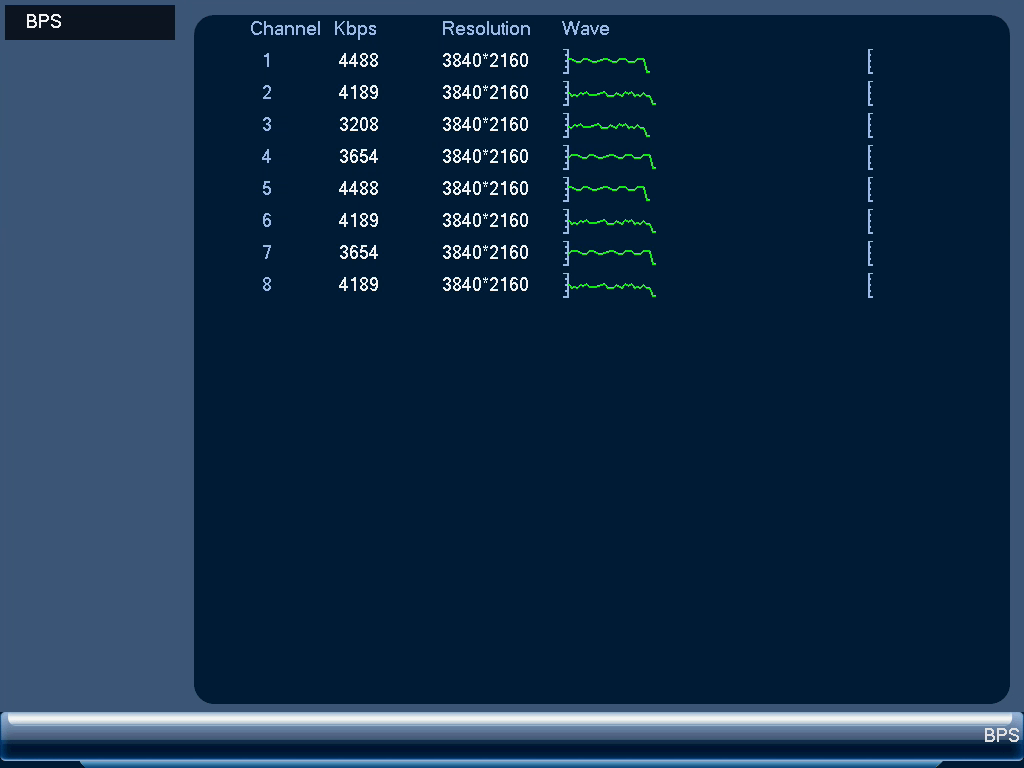Click the 4189 Kbps value for channel 2

click(359, 93)
